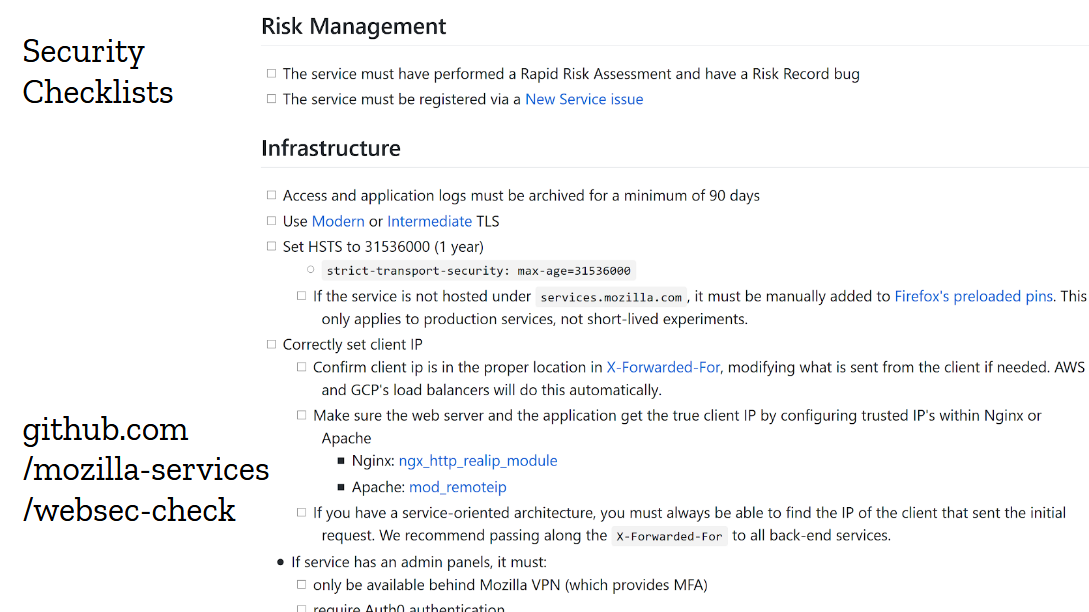Open the X-Forwarded-For link

click(663, 367)
